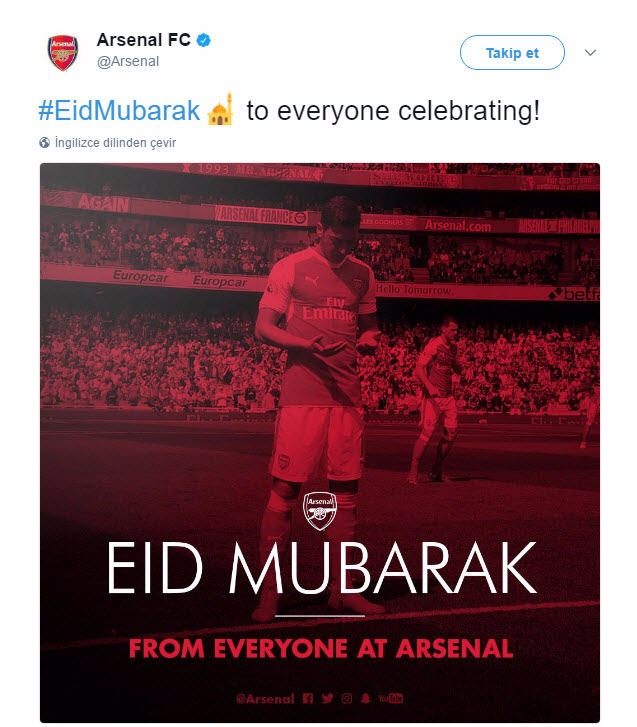637x727 pixels.
Task: Open the tweet options chevron menu
Action: (590, 52)
